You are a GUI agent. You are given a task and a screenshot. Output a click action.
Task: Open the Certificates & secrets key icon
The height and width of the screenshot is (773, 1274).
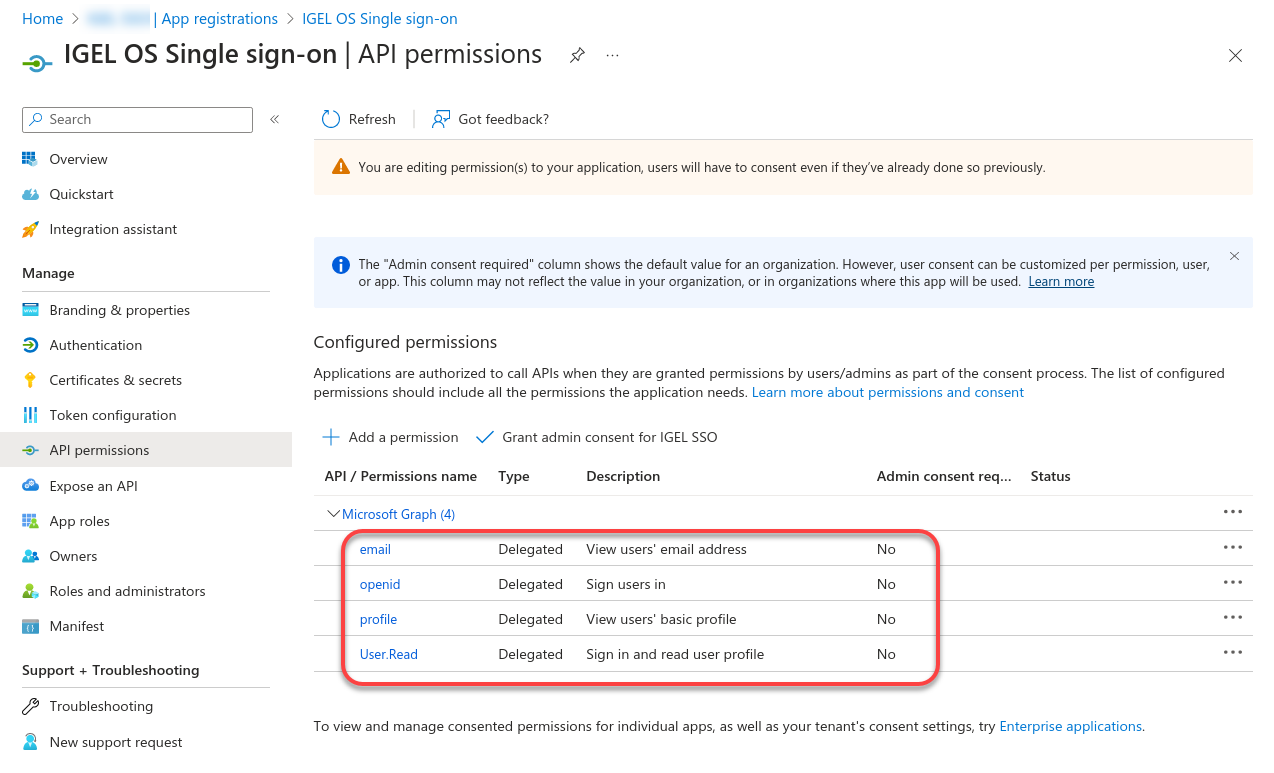(30, 380)
